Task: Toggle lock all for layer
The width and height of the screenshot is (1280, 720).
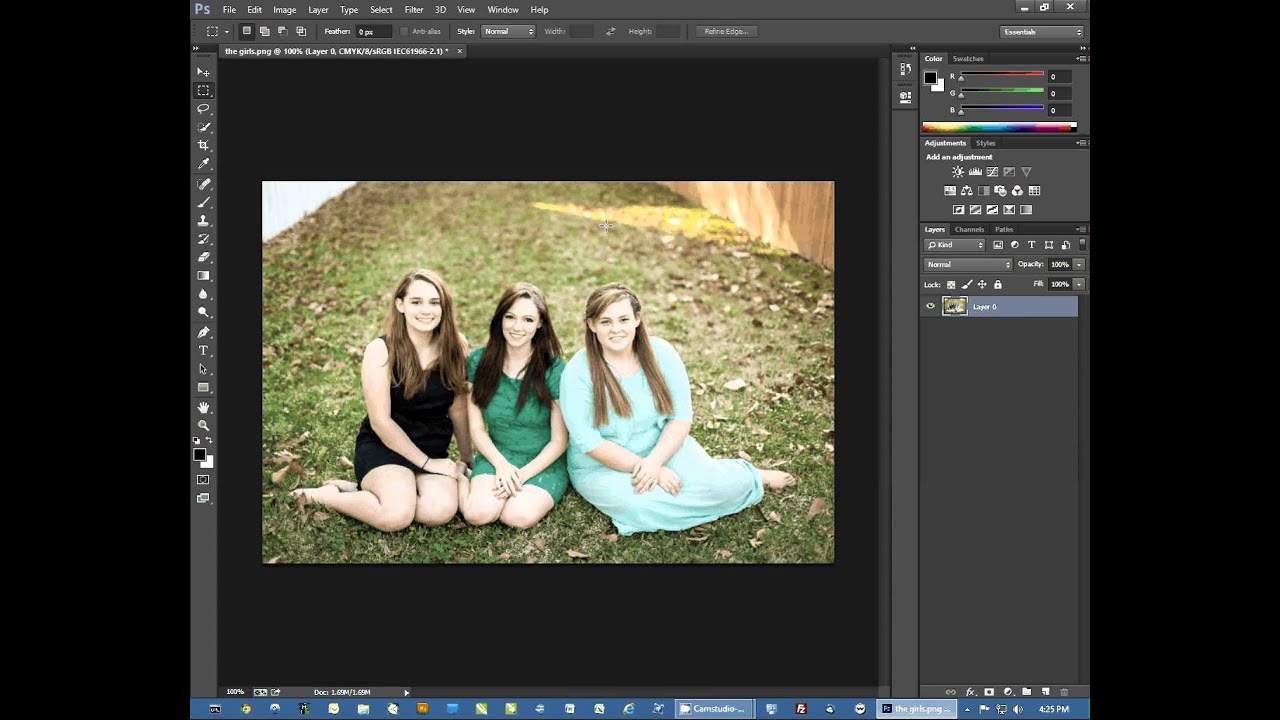Action: [x=998, y=285]
